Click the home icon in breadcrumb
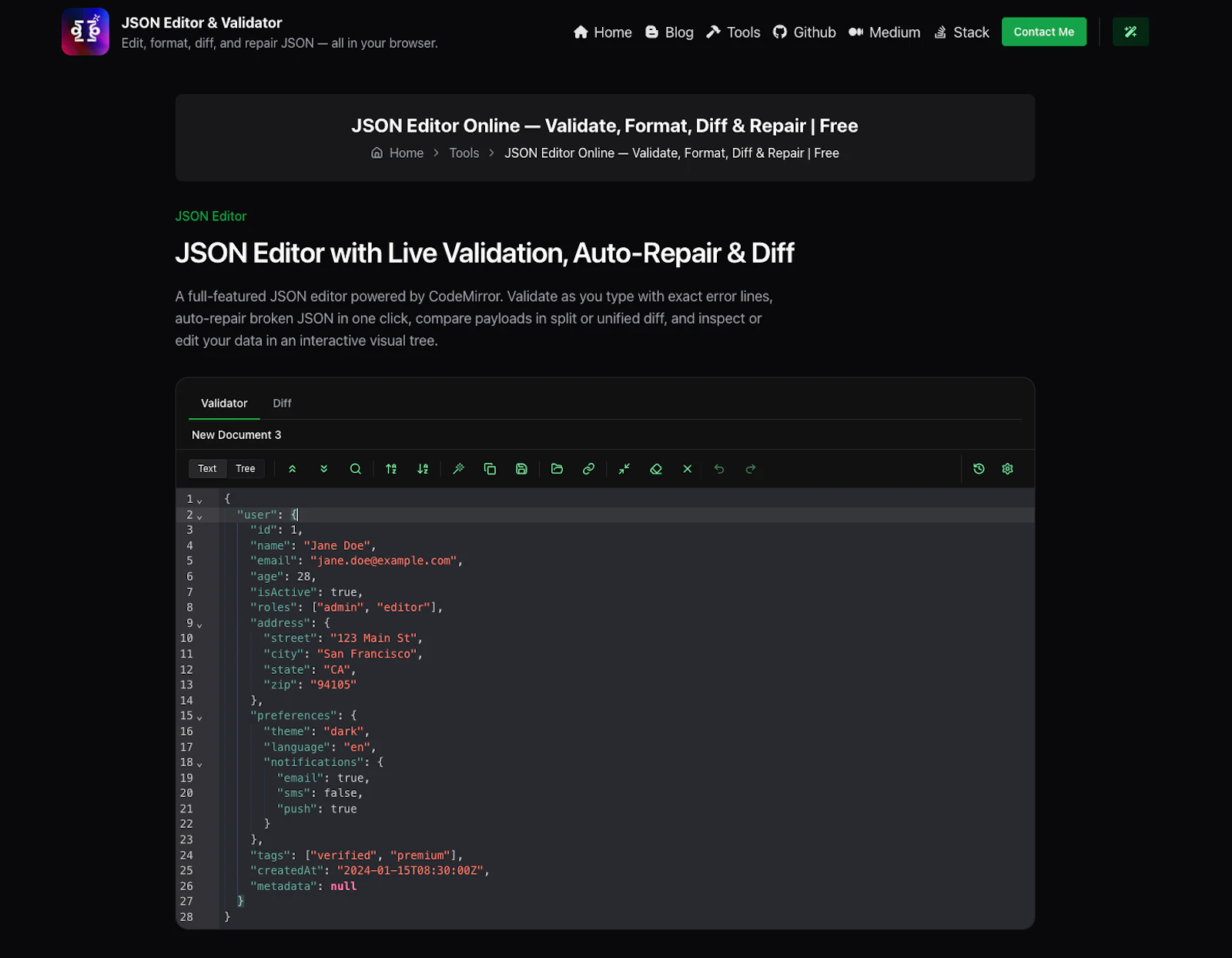The width and height of the screenshot is (1232, 958). (x=377, y=153)
